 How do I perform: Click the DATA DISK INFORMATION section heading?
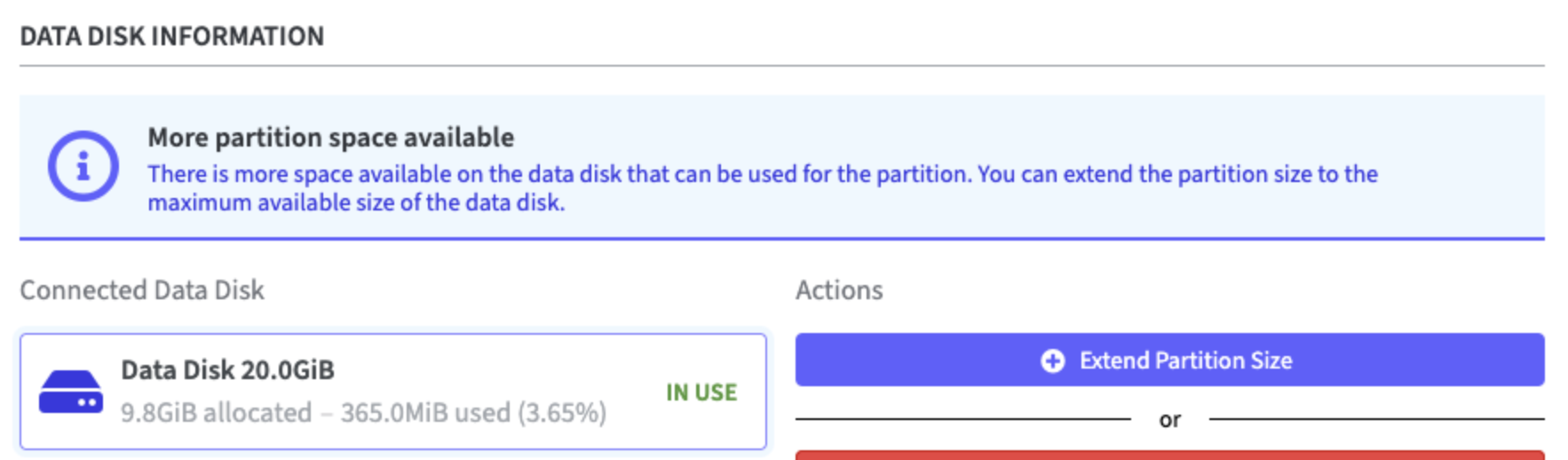[x=172, y=36]
